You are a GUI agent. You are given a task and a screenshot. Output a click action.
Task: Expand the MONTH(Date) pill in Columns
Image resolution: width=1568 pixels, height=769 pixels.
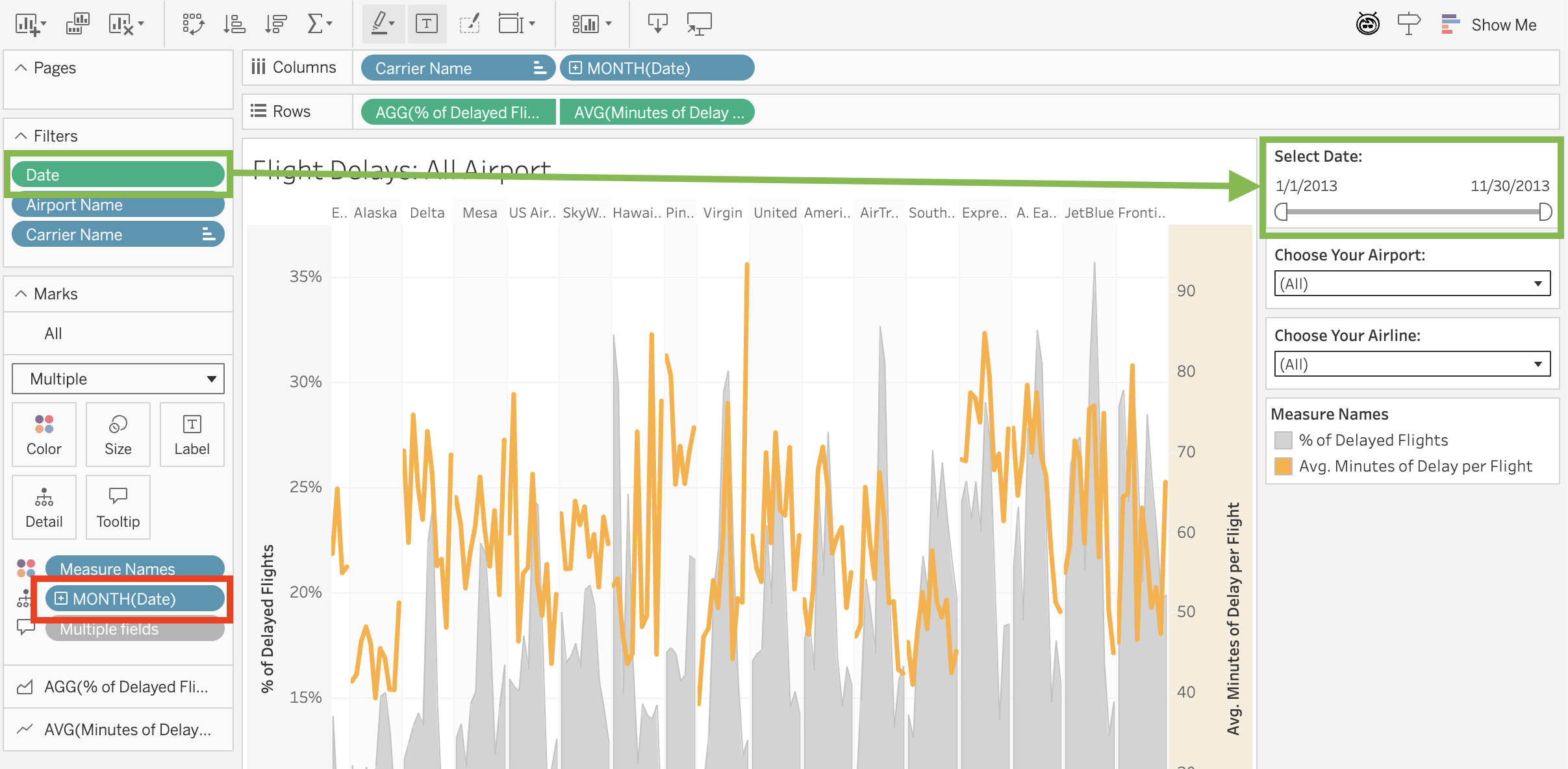click(x=575, y=68)
